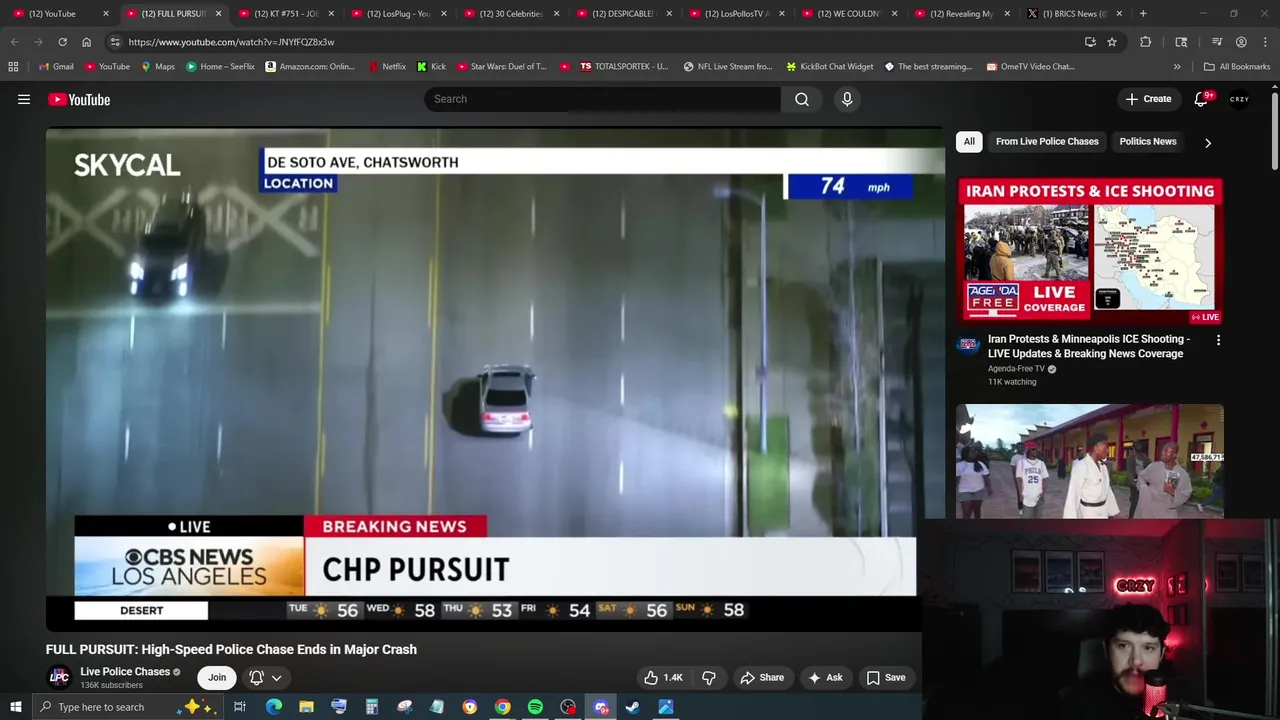Open Calculator from the taskbar

click(371, 707)
